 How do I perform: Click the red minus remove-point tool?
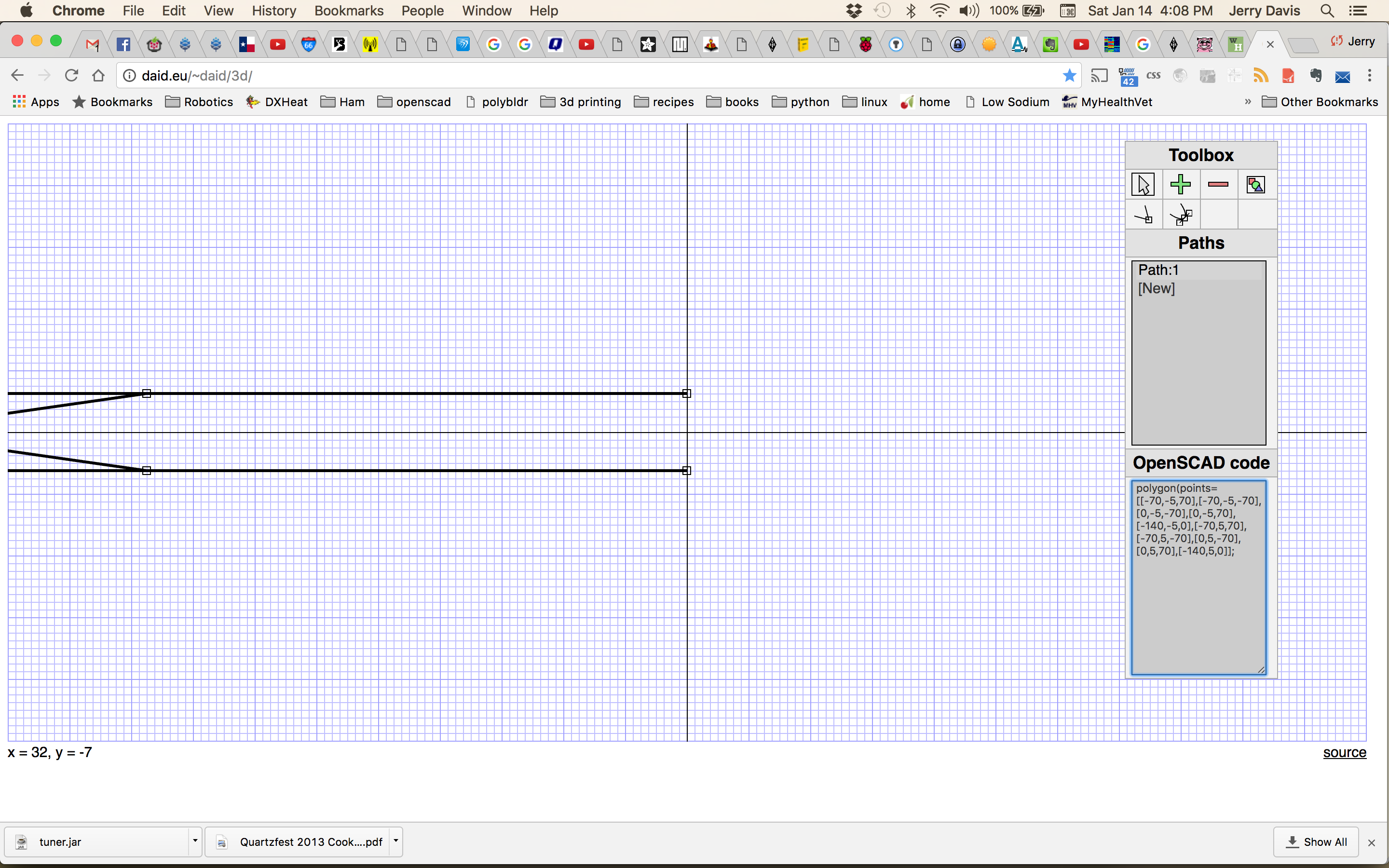1218,184
